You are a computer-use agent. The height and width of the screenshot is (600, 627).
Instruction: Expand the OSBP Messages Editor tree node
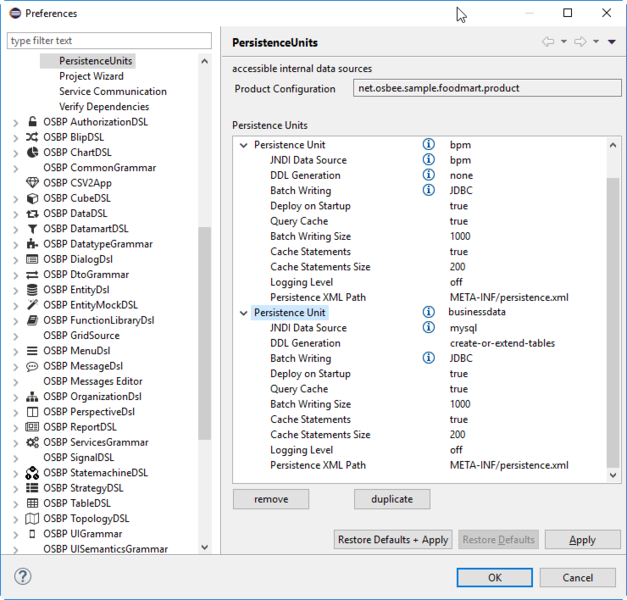pyautogui.click(x=16, y=382)
